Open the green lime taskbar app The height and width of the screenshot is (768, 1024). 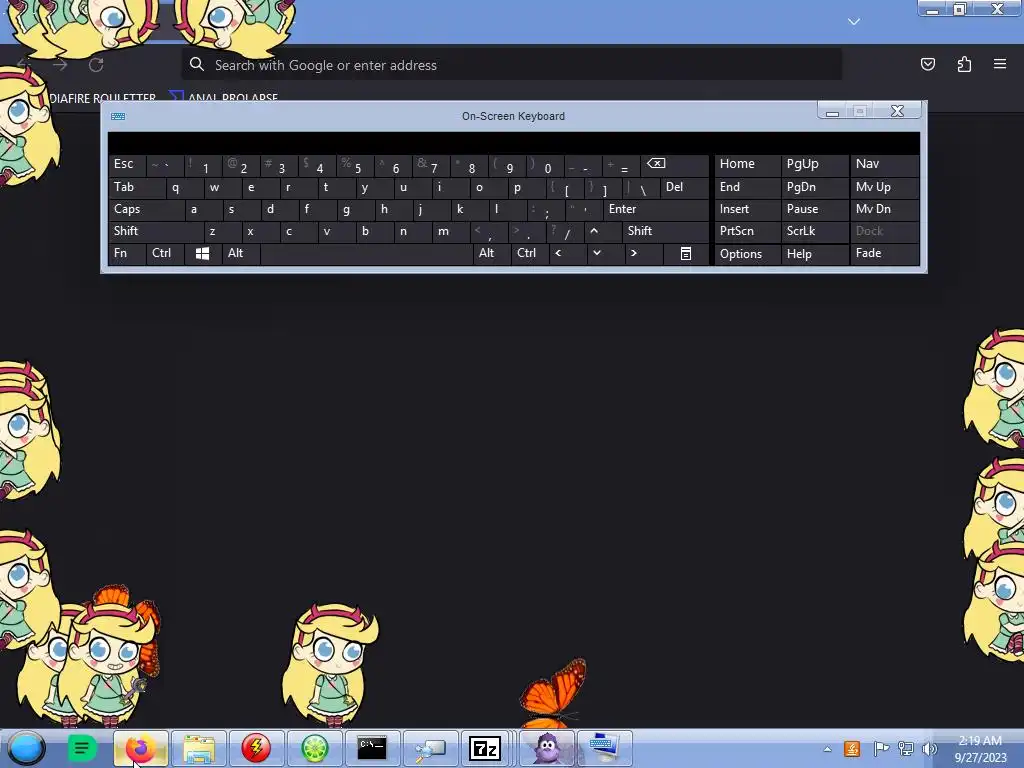point(314,748)
